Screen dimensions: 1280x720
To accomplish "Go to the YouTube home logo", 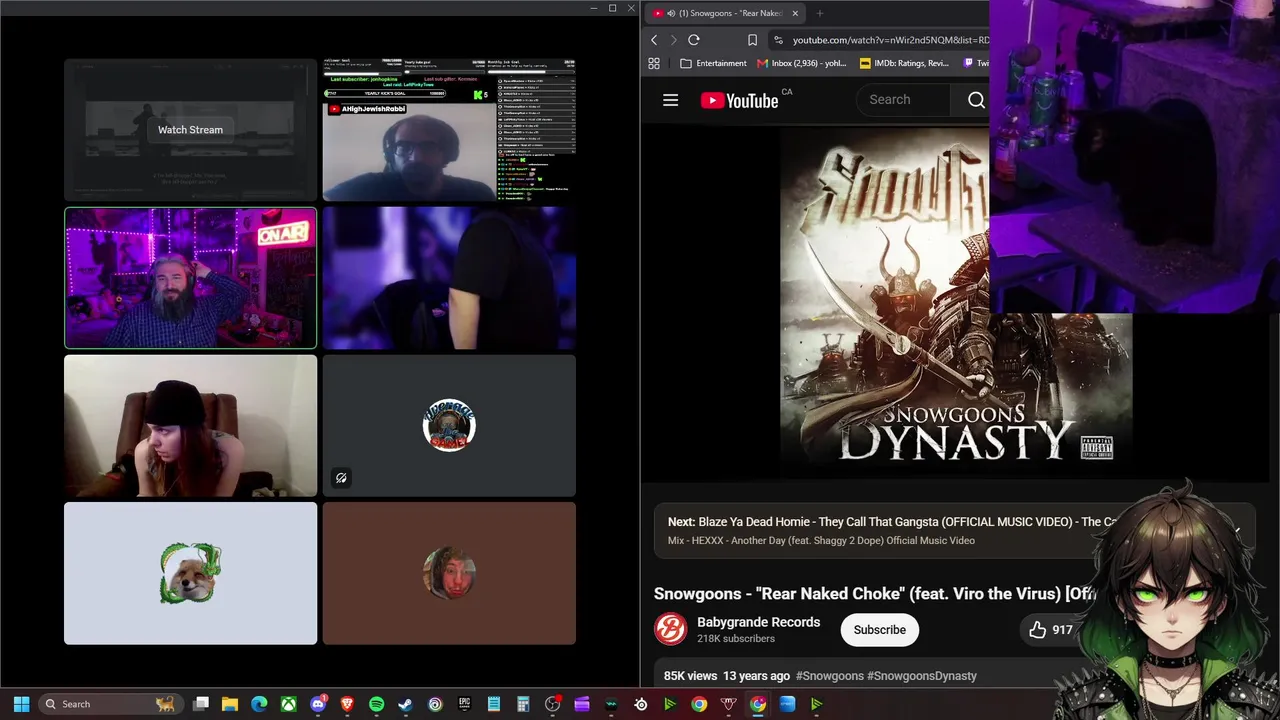I will coord(739,100).
